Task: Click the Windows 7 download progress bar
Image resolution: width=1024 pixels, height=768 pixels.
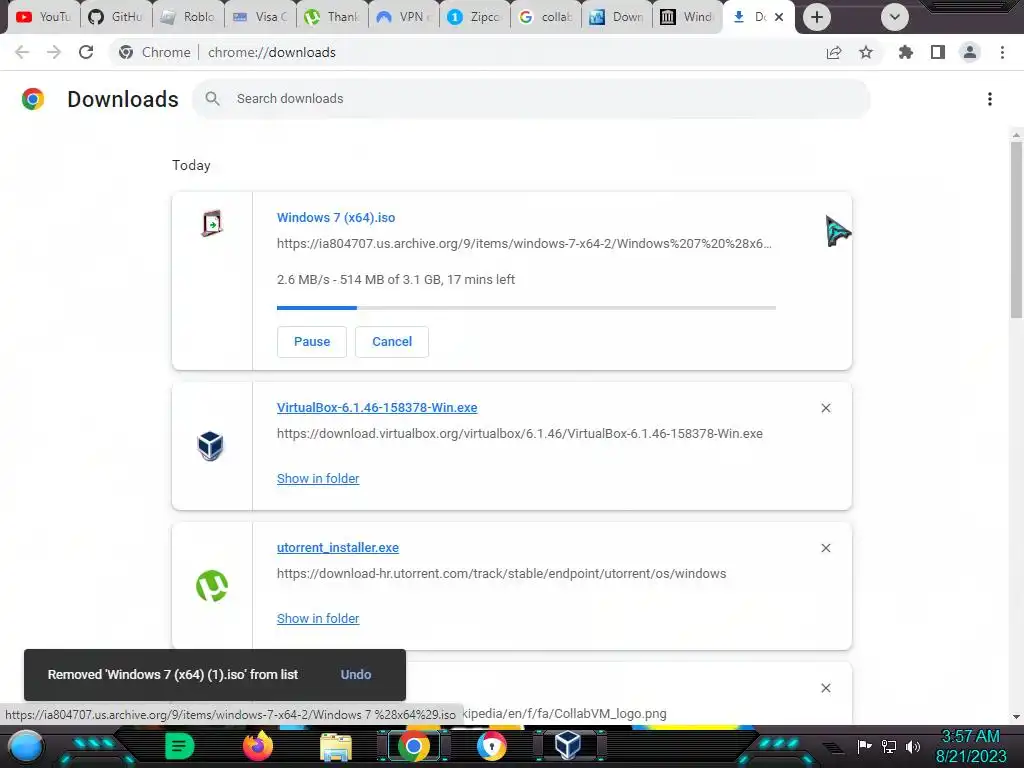Action: click(526, 308)
